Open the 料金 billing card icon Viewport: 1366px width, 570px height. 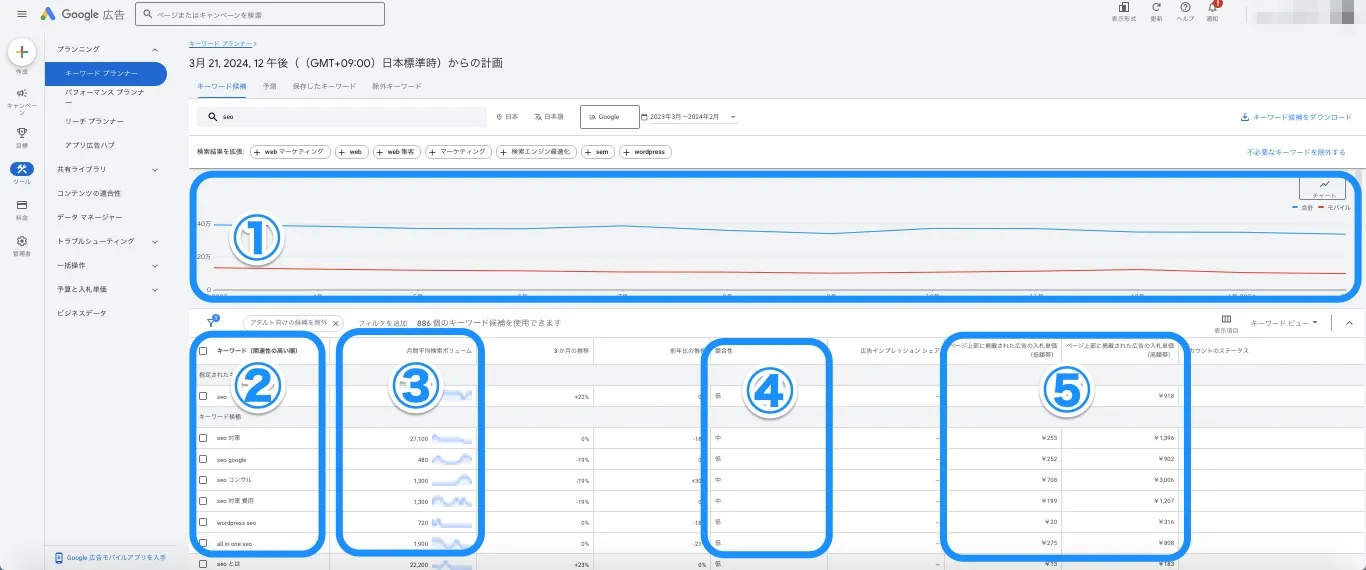[22, 205]
